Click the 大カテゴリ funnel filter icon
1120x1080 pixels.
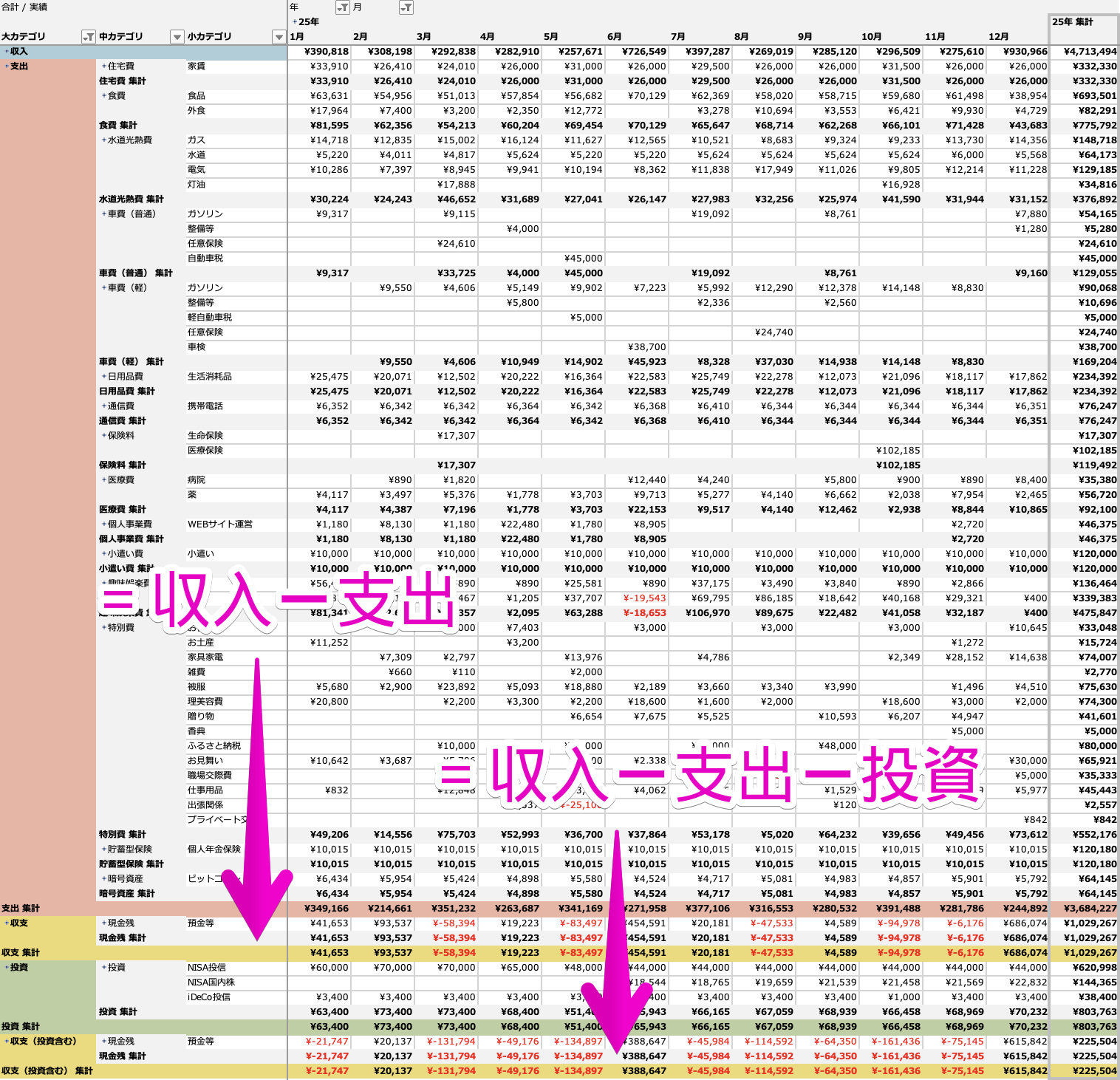tap(88, 37)
